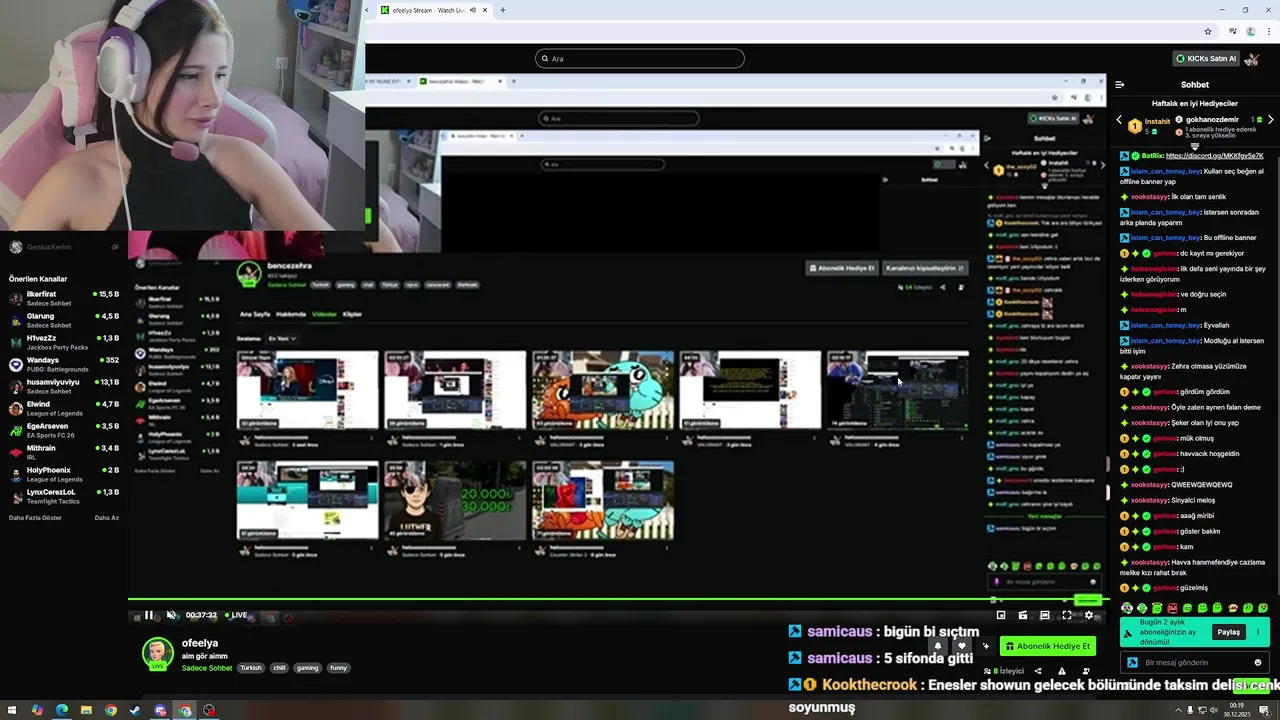1280x720 pixels.
Task: Open ilkerfirat channel in sidebar
Action: click(x=64, y=299)
